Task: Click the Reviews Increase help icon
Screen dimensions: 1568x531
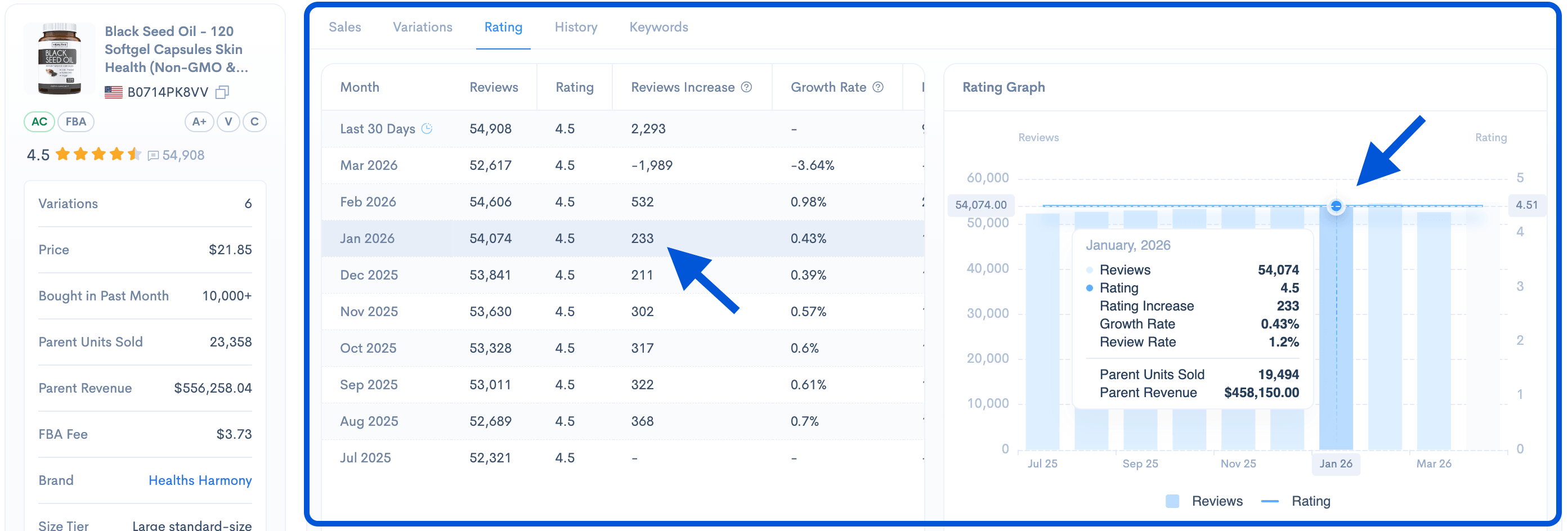Action: tap(746, 87)
